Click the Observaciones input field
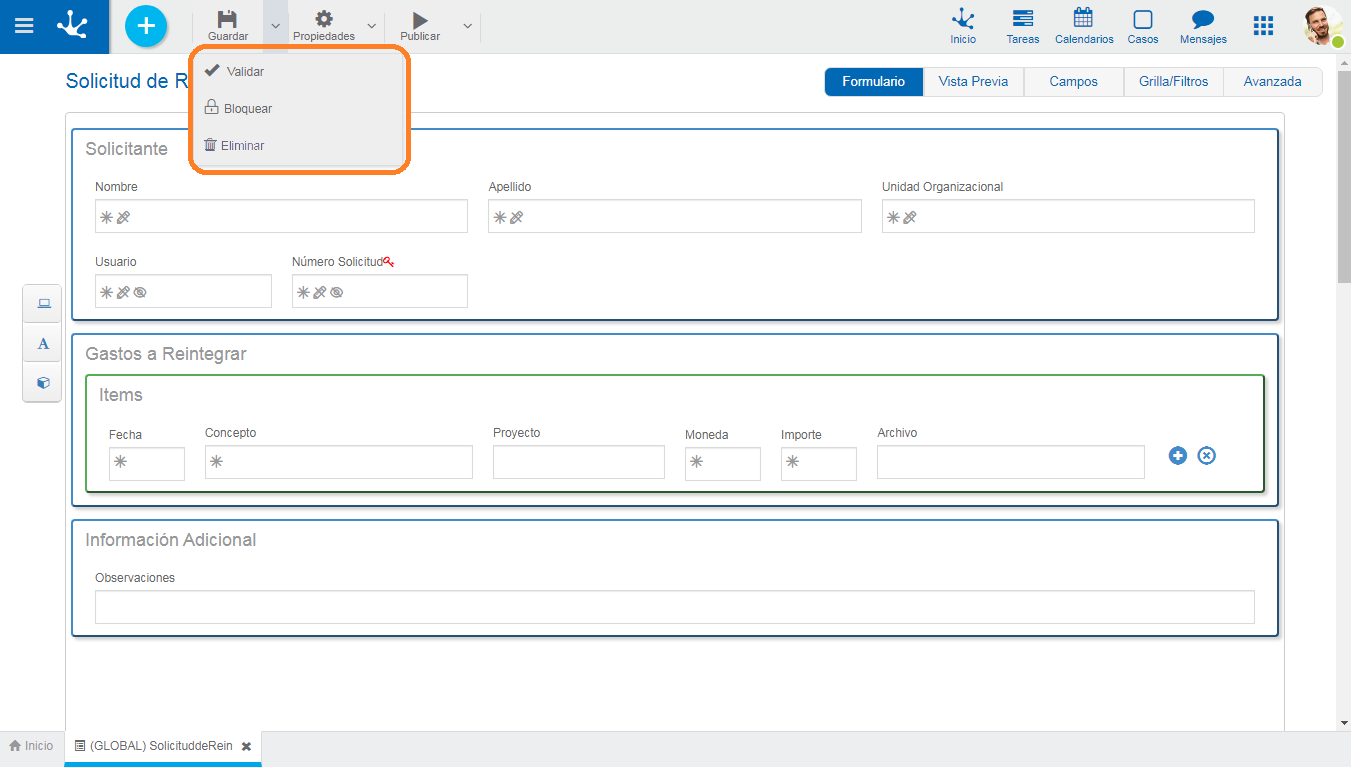This screenshot has width=1360, height=768. pyautogui.click(x=675, y=607)
